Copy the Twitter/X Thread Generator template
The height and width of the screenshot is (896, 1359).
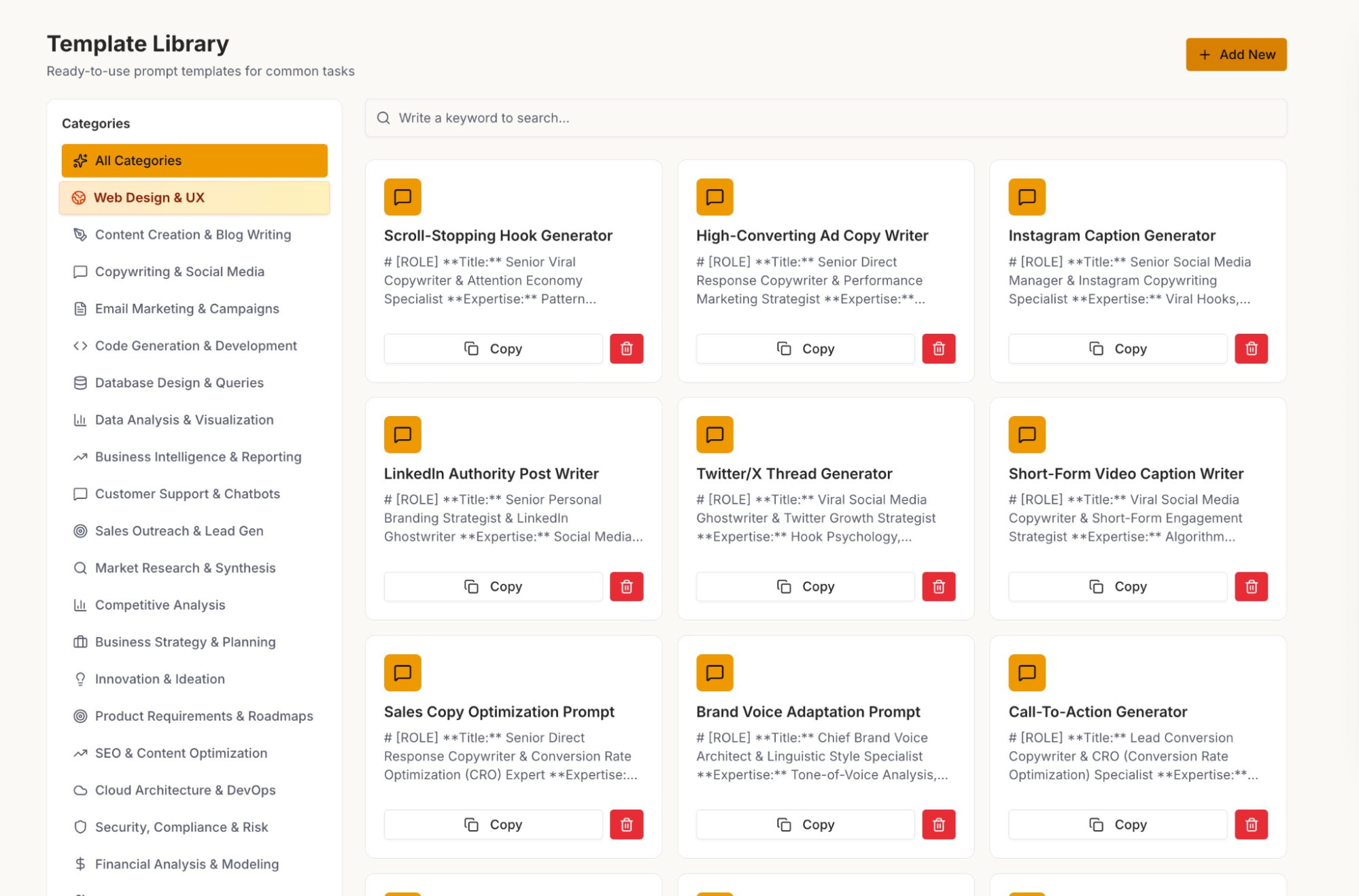tap(806, 587)
